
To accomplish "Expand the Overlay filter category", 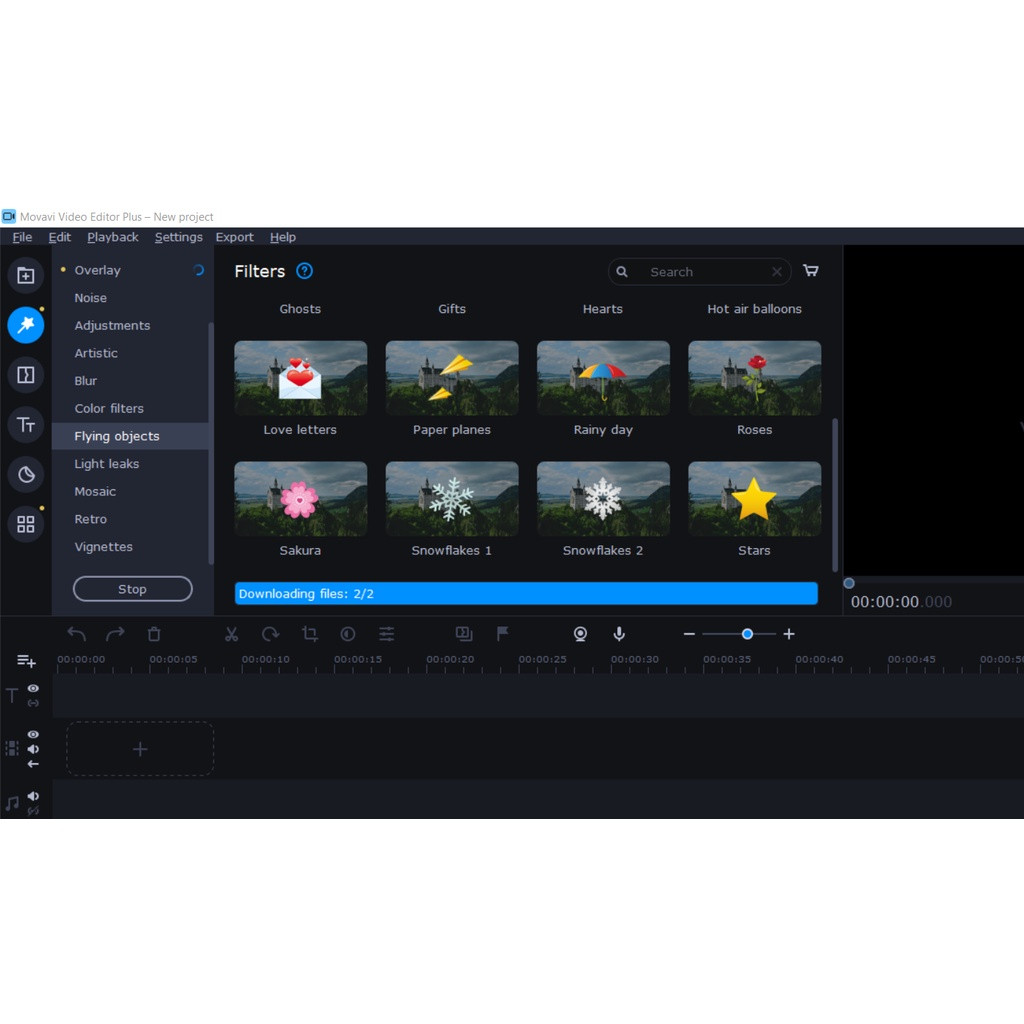I will [x=97, y=270].
